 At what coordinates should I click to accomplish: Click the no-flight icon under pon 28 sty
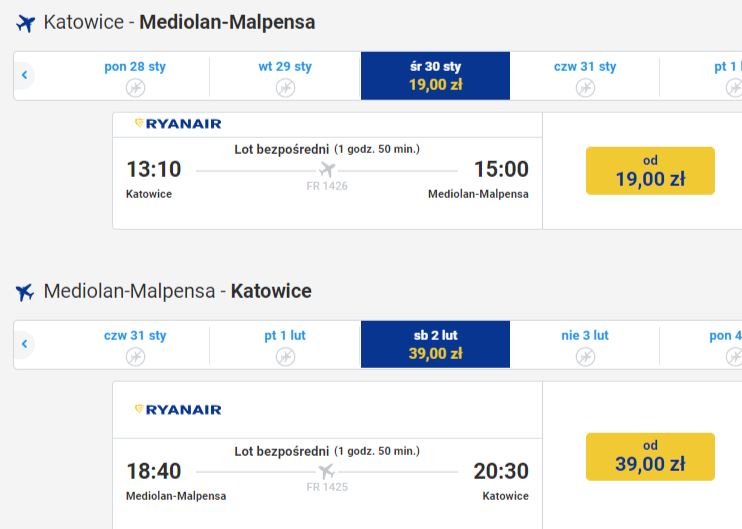pos(135,88)
